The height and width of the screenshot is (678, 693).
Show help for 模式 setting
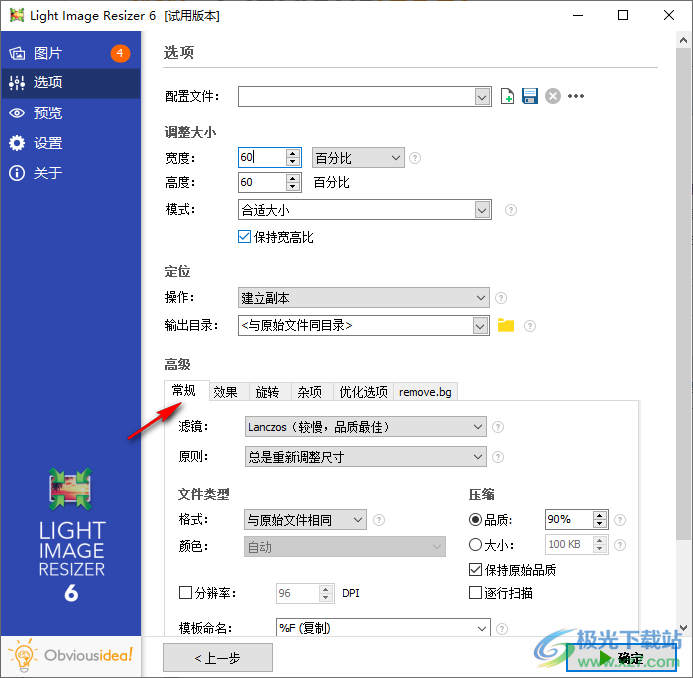[x=510, y=210]
